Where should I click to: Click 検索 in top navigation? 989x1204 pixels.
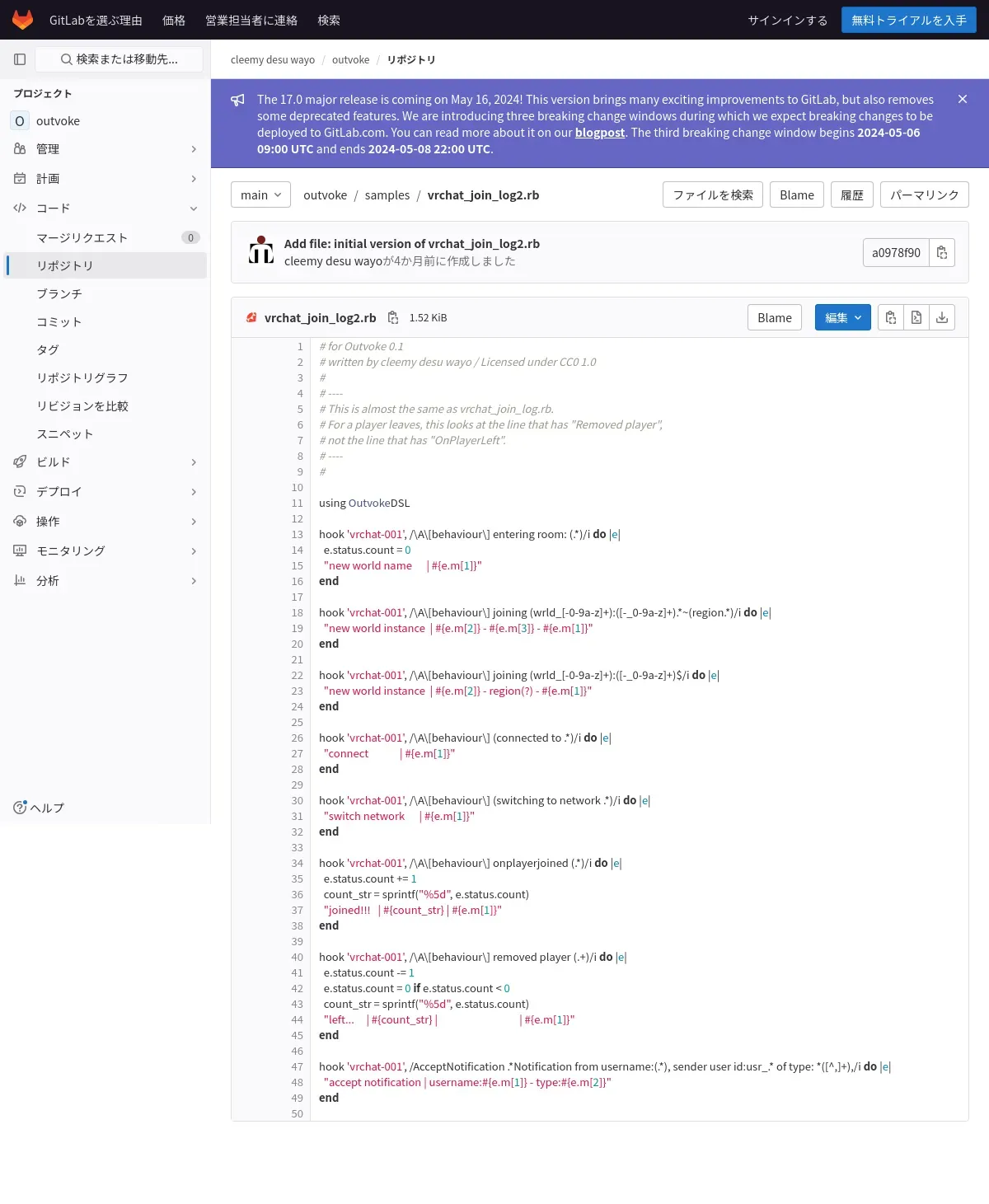(x=329, y=20)
